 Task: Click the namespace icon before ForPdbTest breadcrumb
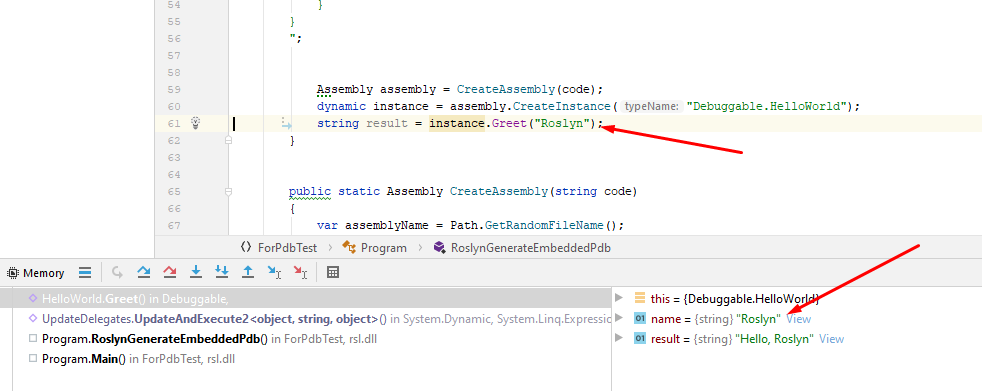pos(246,248)
